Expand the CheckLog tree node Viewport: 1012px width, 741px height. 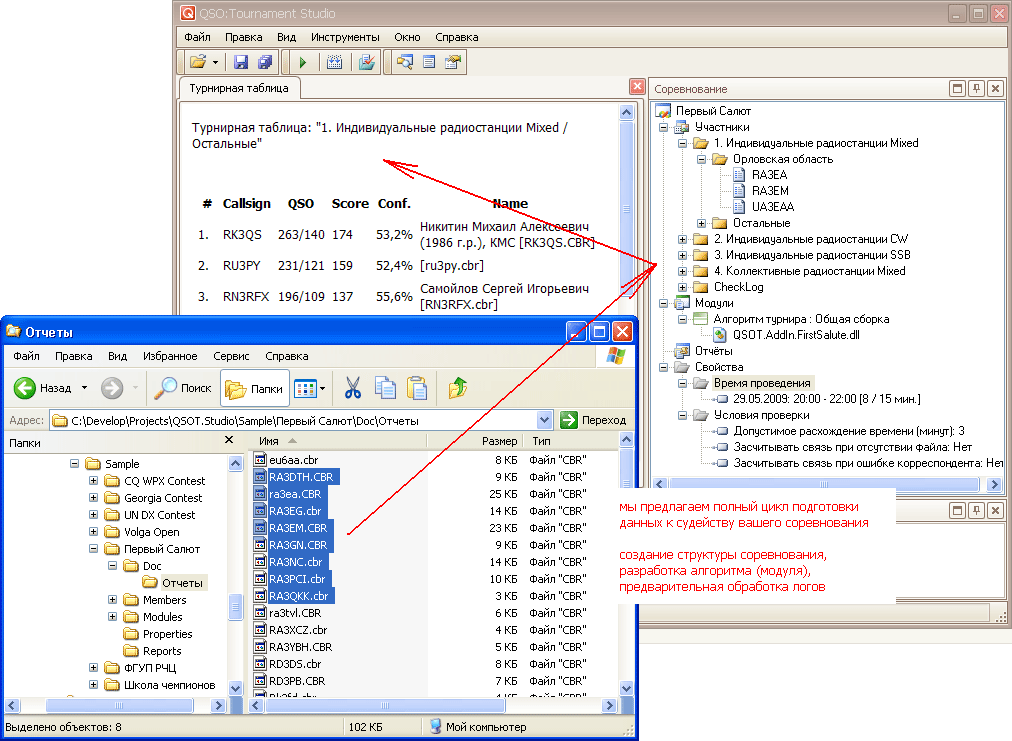[x=683, y=287]
